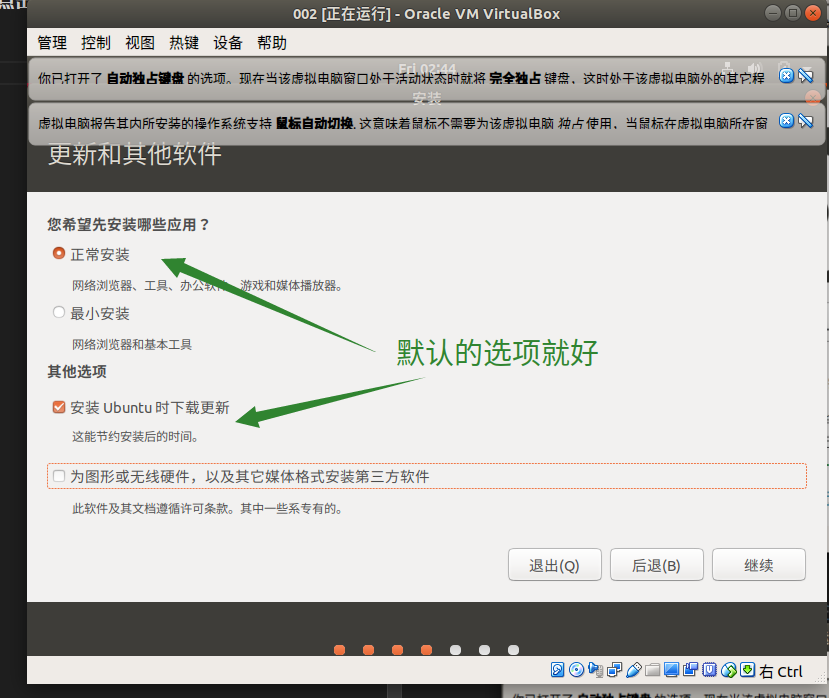Open the 管理 menu
The height and width of the screenshot is (698, 829).
click(52, 43)
